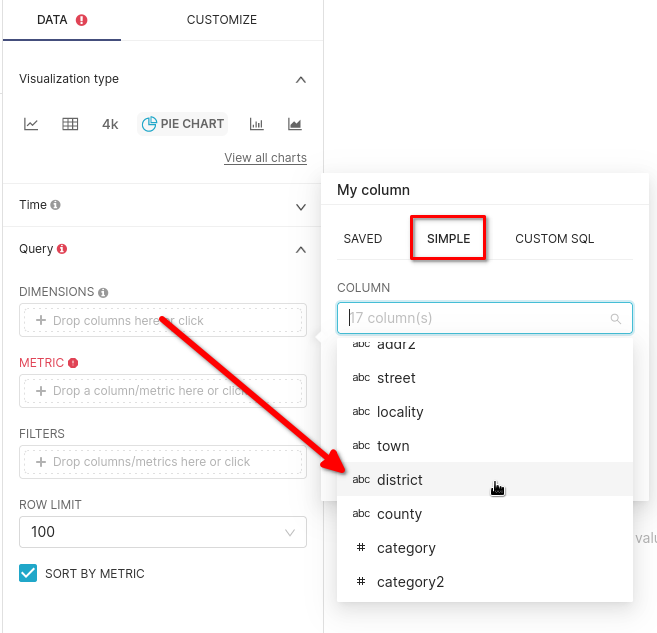Image resolution: width=657 pixels, height=633 pixels.
Task: Select the area chart visualization icon
Action: pos(295,124)
